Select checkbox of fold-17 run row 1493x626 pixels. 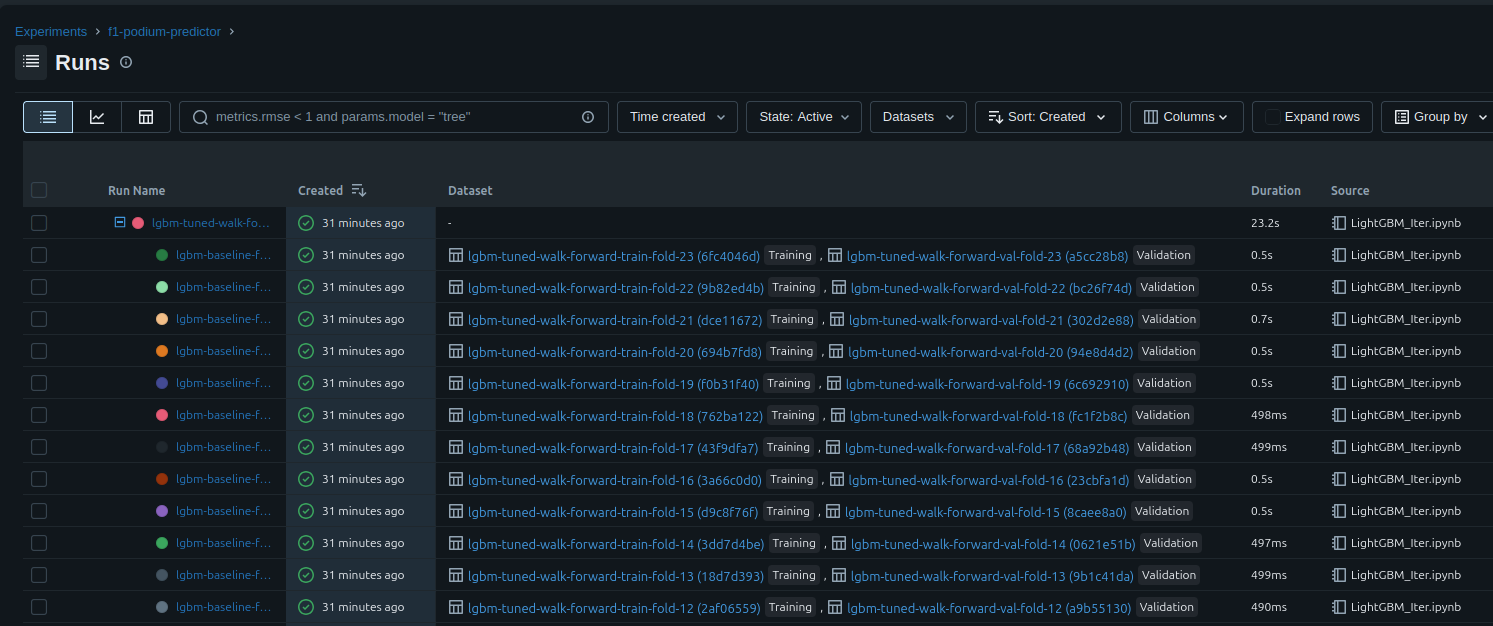click(x=39, y=447)
